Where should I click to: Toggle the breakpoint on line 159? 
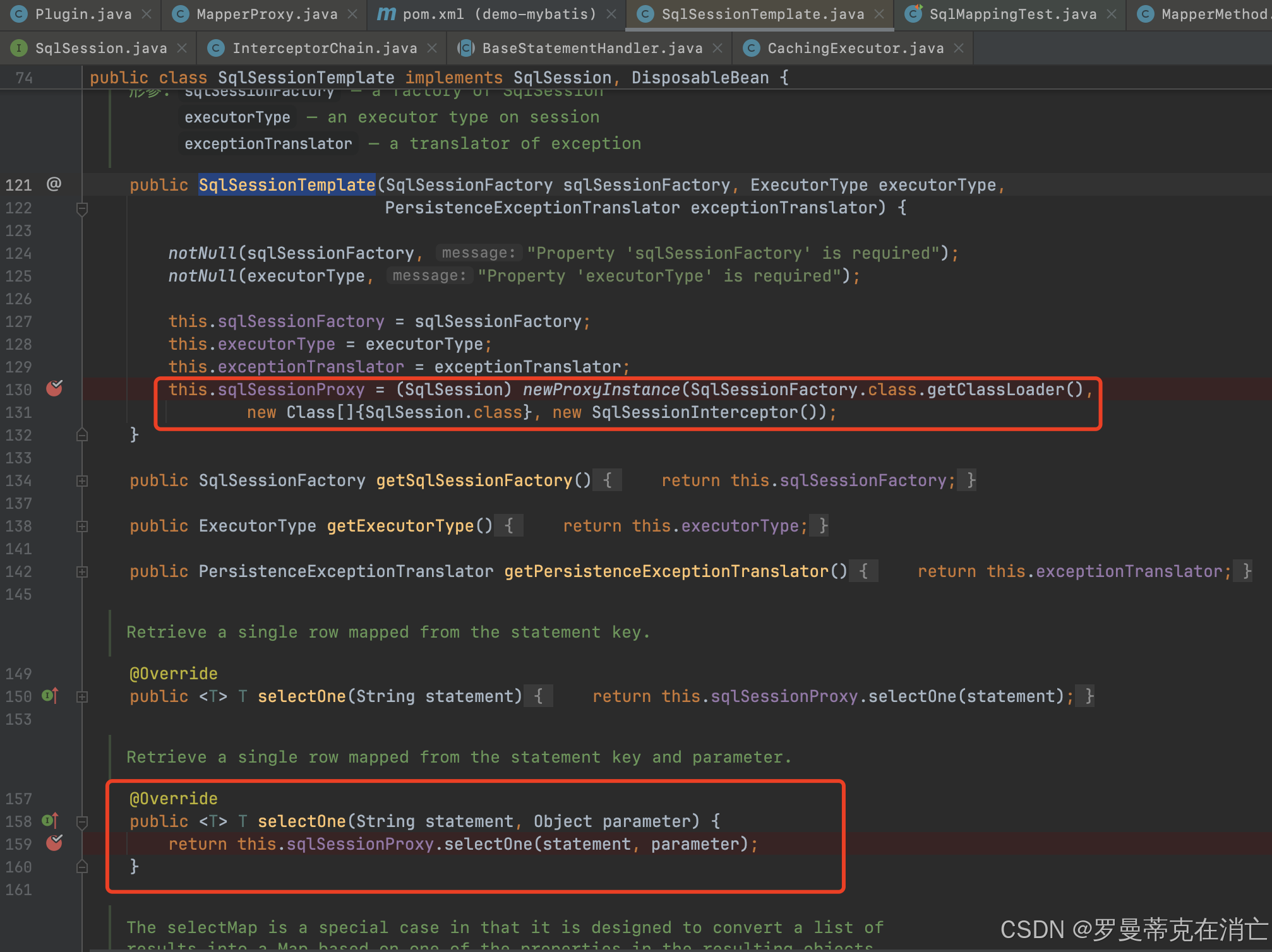coord(54,843)
